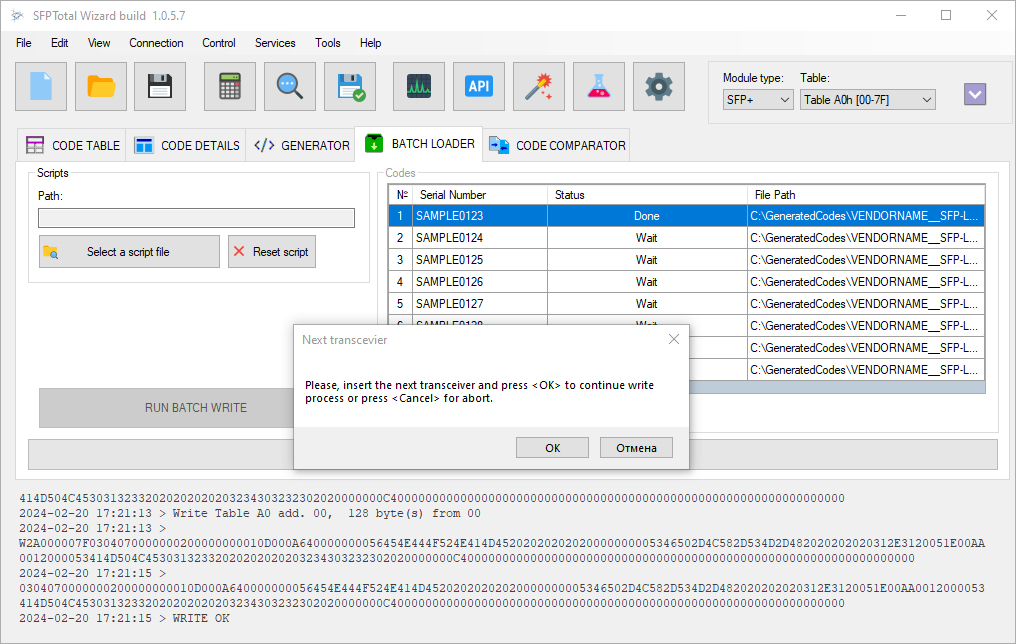The image size is (1016, 644).
Task: Close the Next transceiver dialog
Action: pos(674,339)
